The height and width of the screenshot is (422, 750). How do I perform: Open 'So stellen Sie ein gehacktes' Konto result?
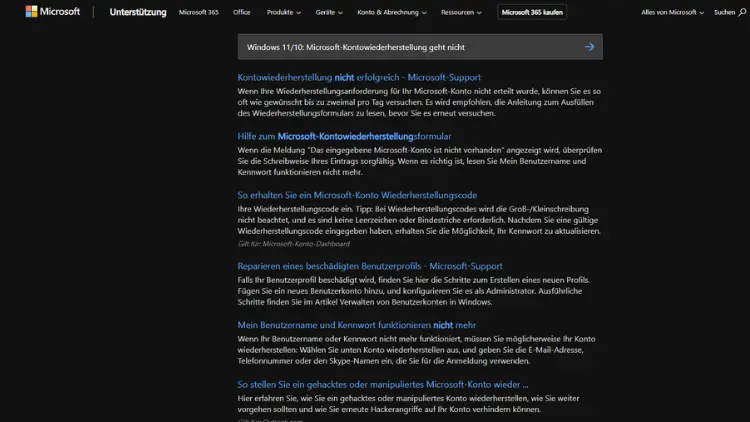tap(383, 384)
